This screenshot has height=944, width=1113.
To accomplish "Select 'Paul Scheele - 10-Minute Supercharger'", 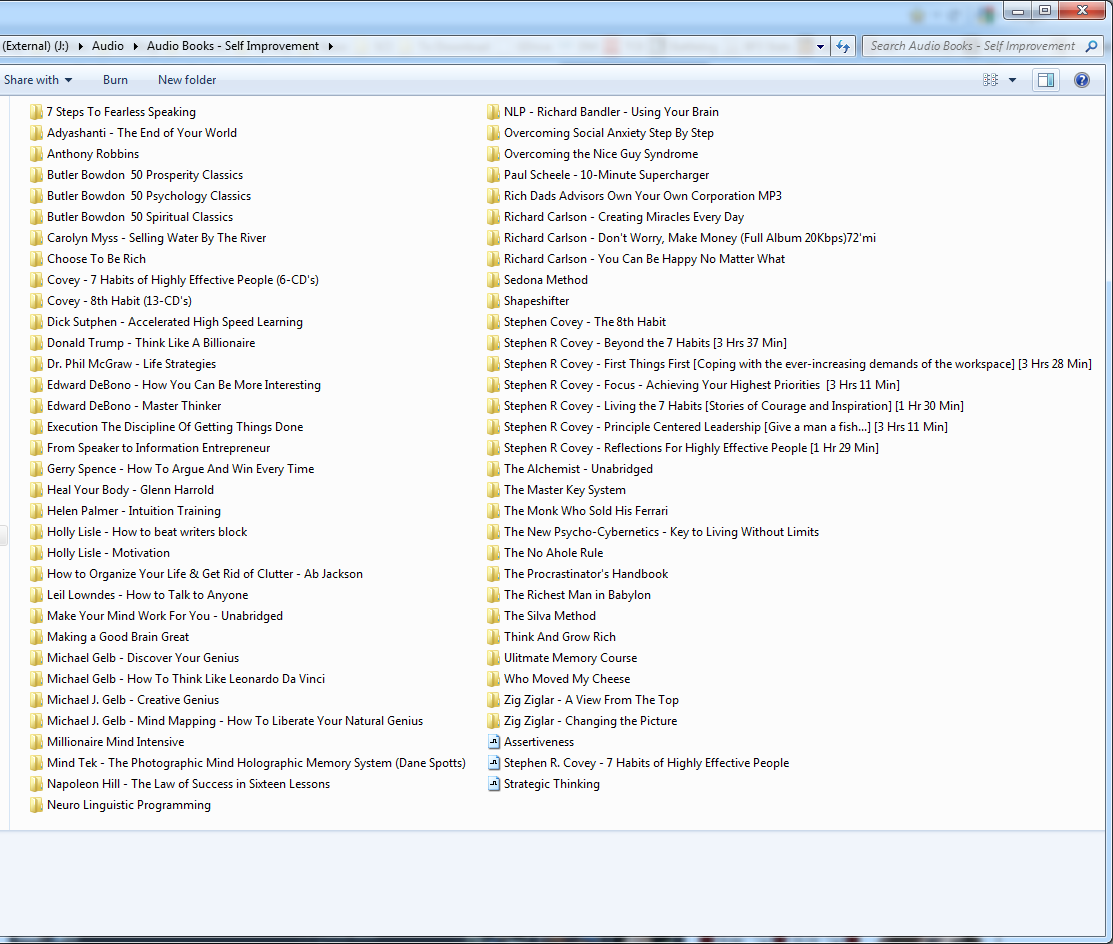I will [x=607, y=175].
